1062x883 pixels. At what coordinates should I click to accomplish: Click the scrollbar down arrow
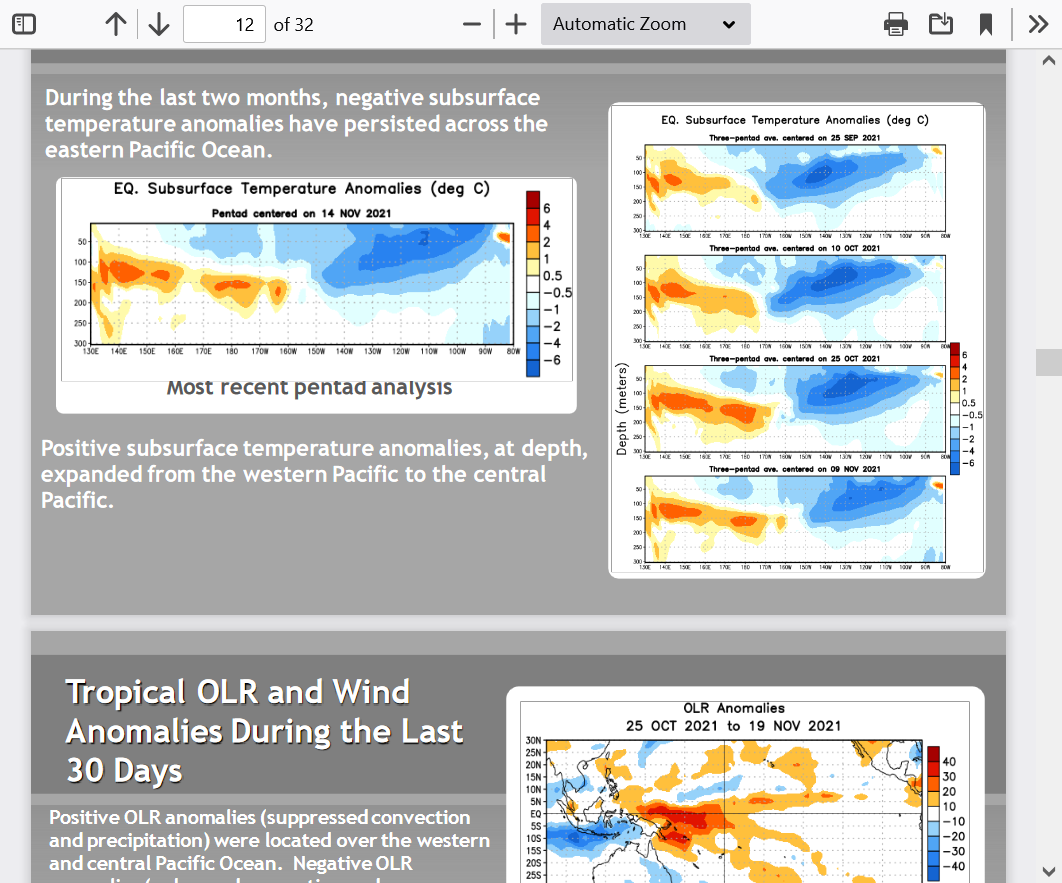coord(1048,871)
